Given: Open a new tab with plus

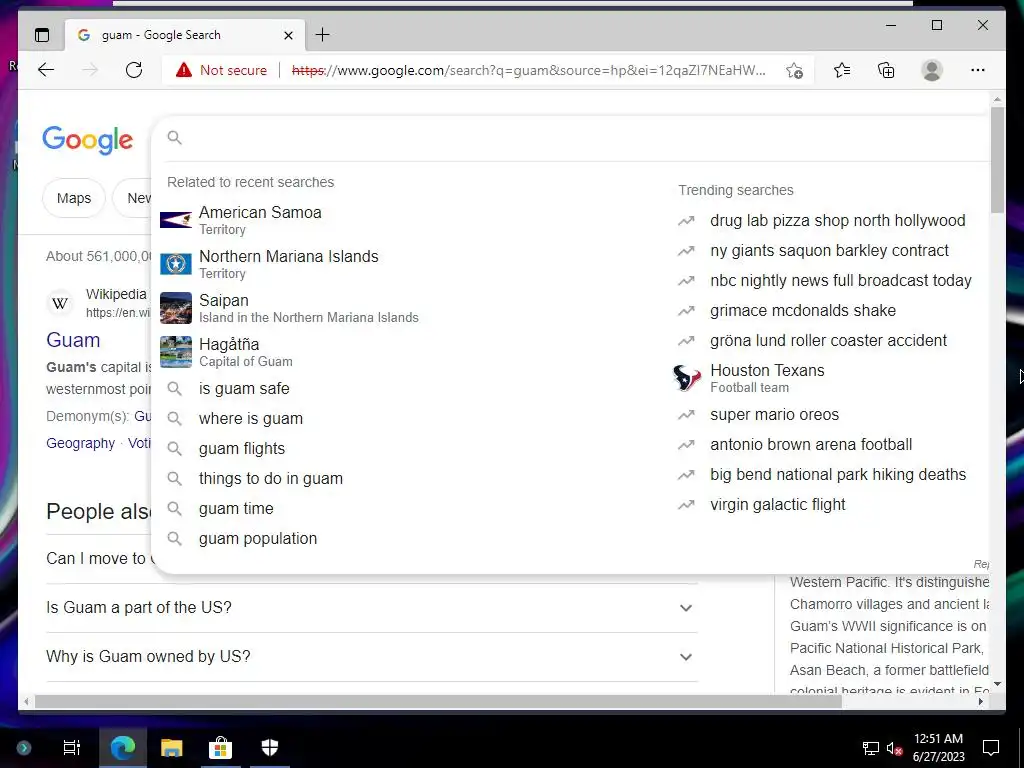Looking at the screenshot, I should pyautogui.click(x=323, y=35).
